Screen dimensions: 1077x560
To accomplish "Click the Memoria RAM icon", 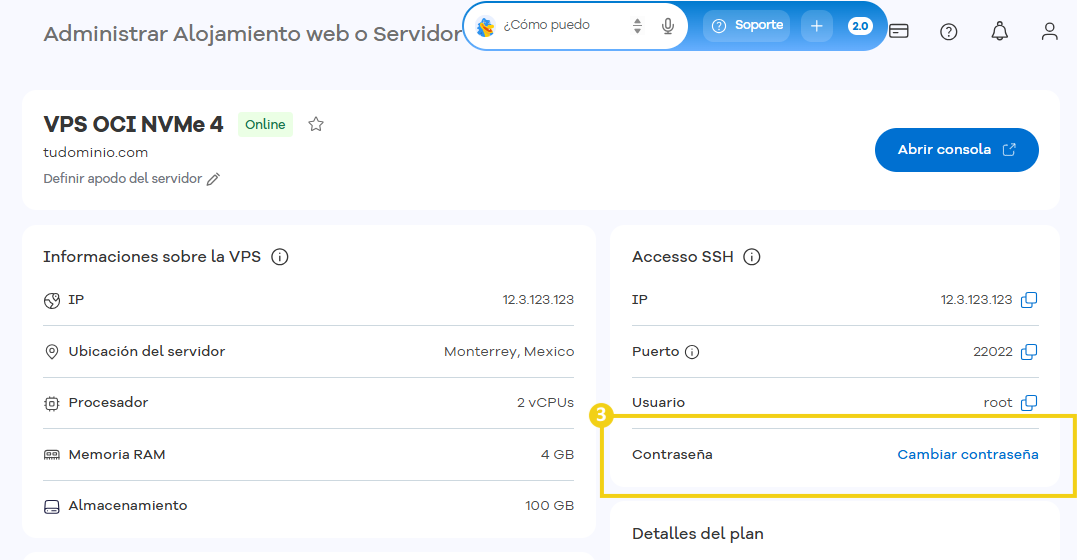I will point(52,455).
